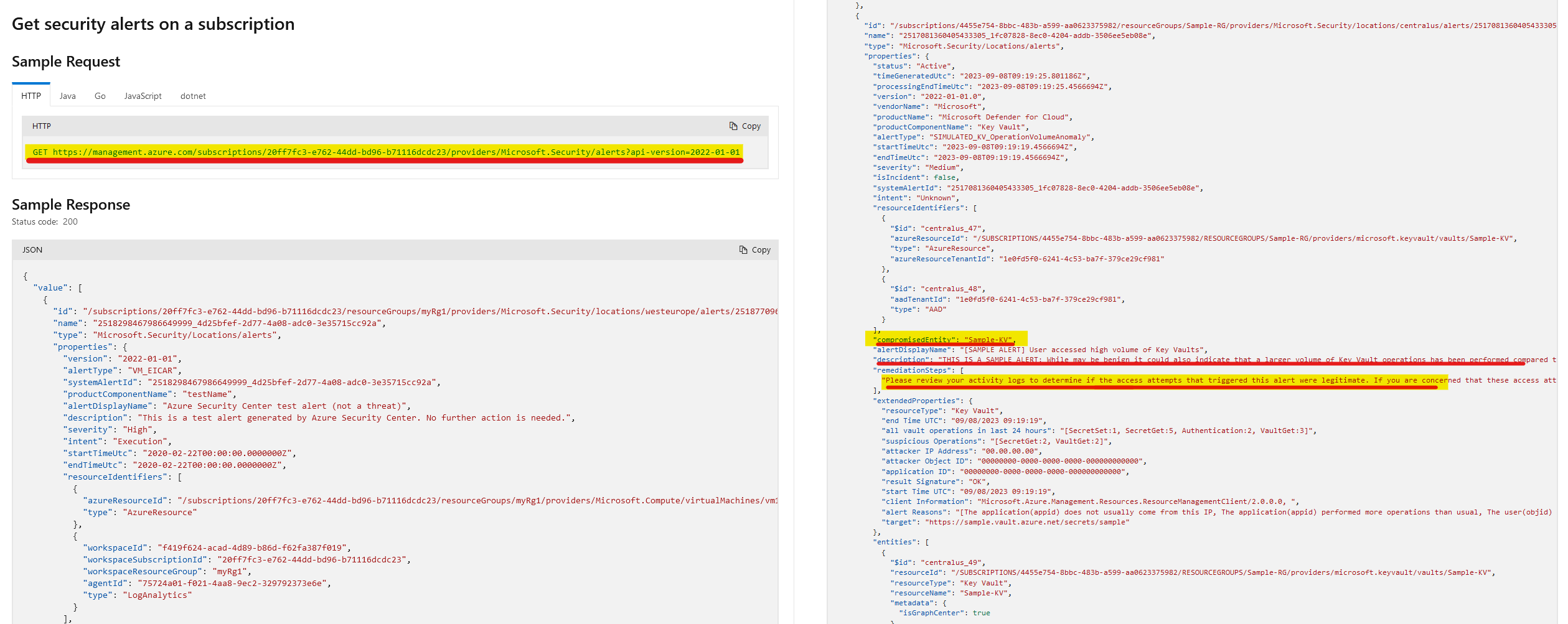Click the "start Time UTC" line

pyautogui.click(x=969, y=491)
